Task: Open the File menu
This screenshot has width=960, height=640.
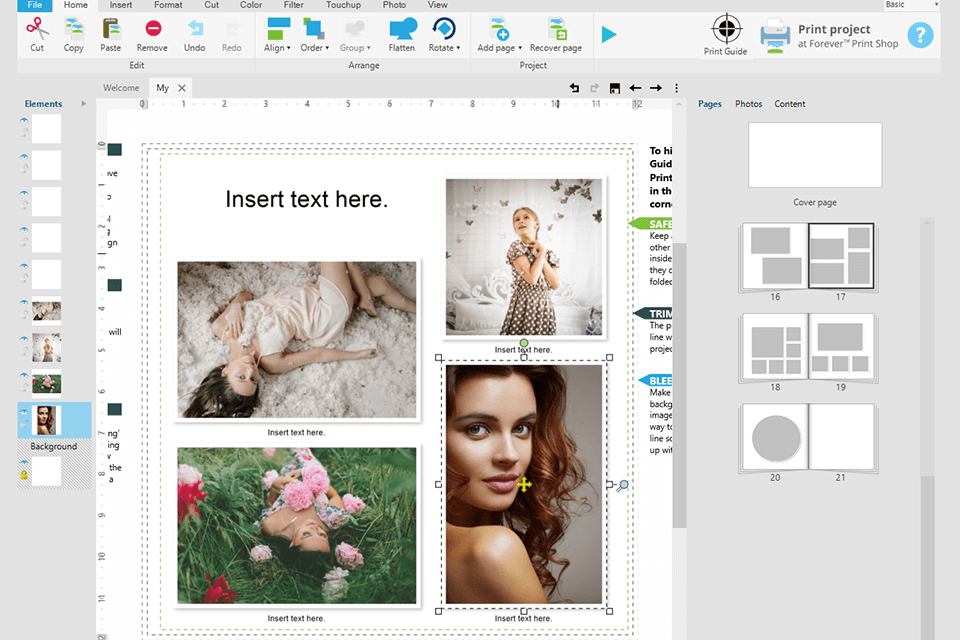Action: pos(35,5)
